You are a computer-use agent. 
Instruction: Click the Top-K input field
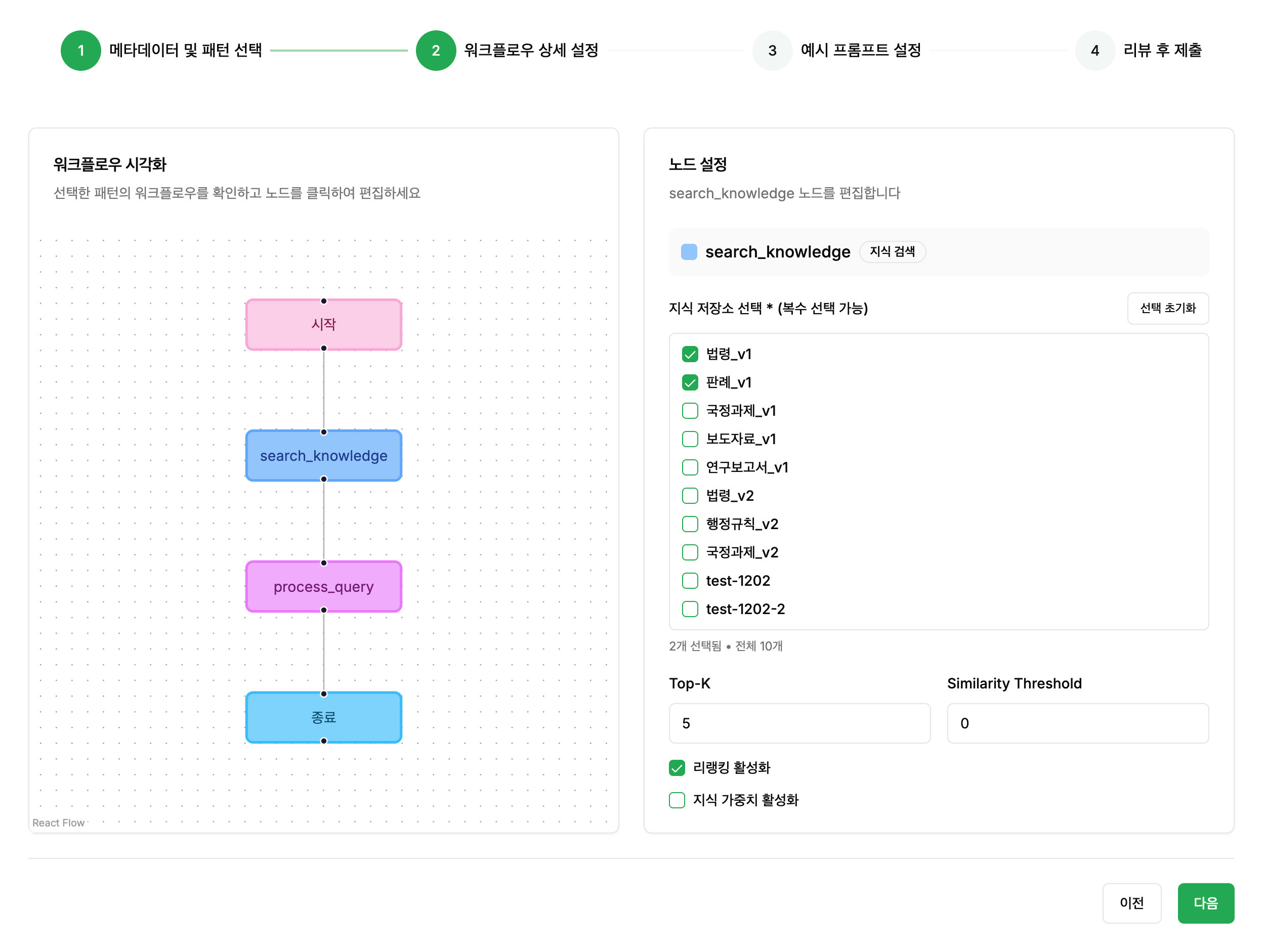click(x=799, y=723)
